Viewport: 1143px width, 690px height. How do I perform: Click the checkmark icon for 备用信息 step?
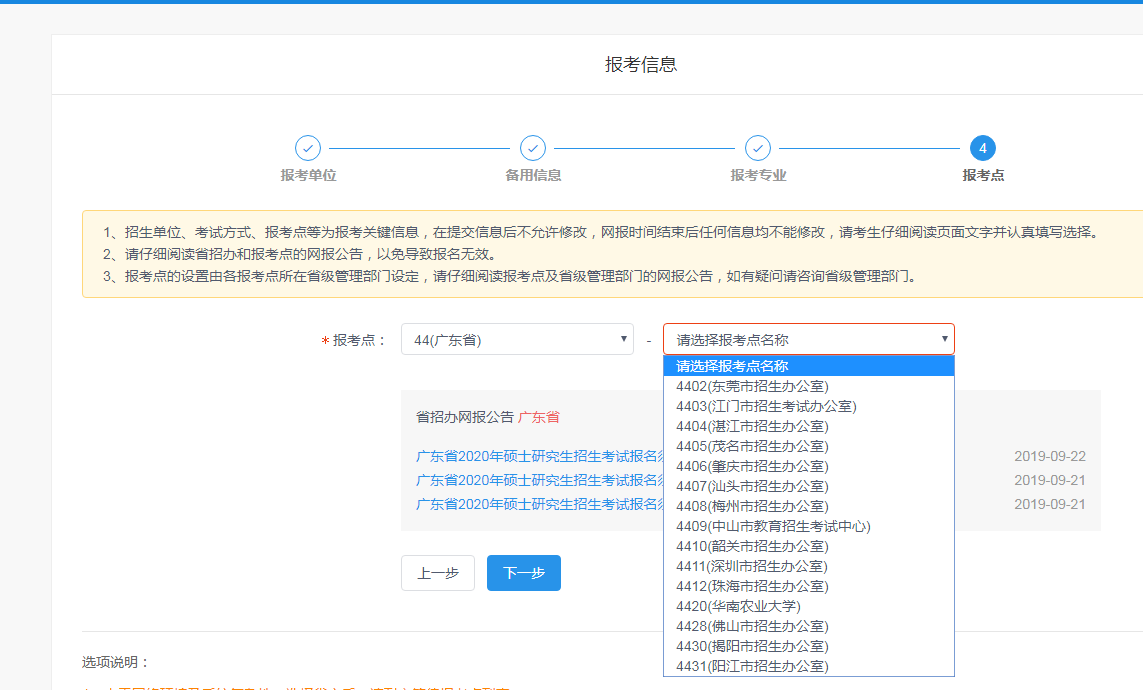pyautogui.click(x=532, y=147)
